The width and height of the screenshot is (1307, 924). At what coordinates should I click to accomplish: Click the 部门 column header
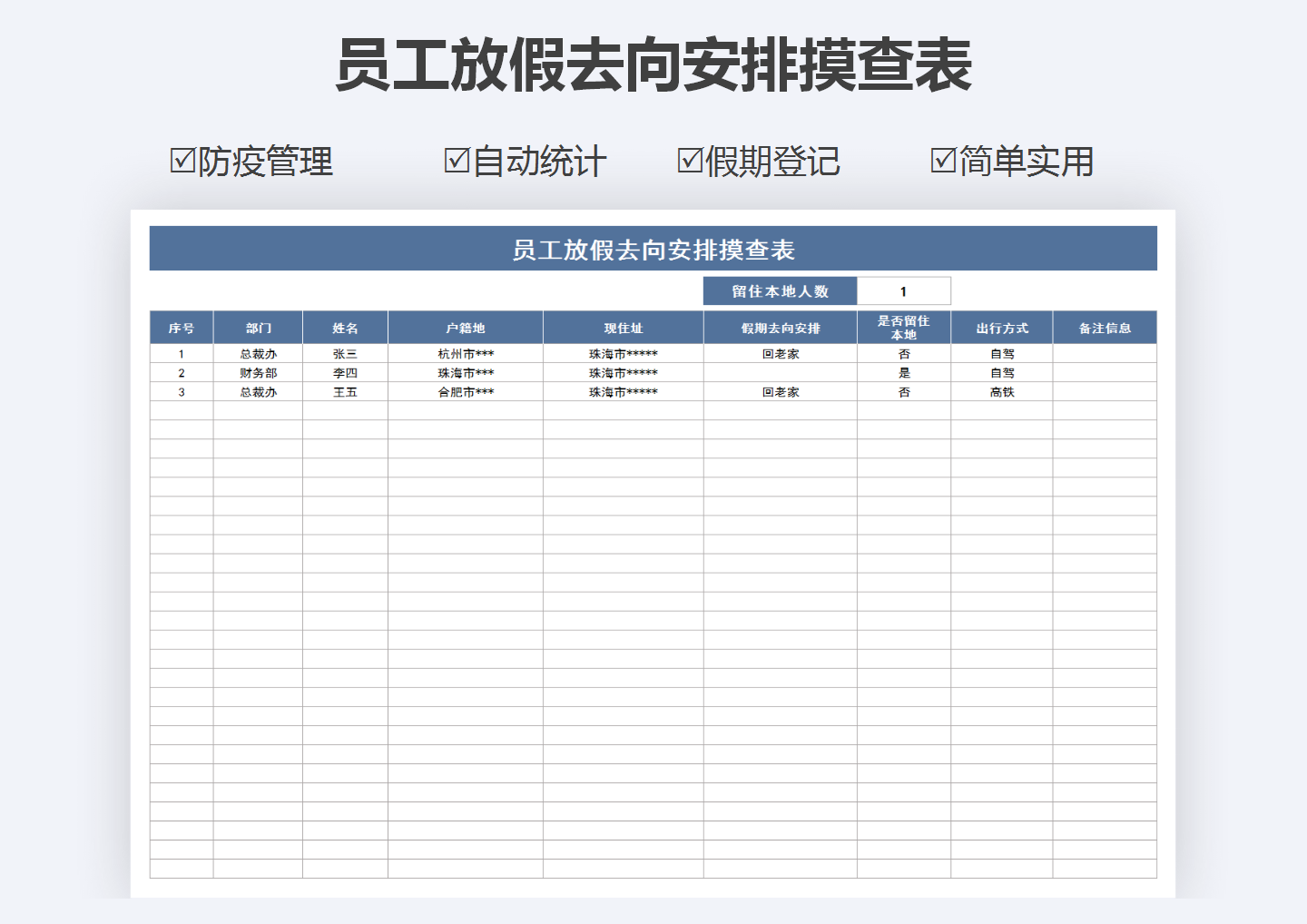(x=259, y=327)
